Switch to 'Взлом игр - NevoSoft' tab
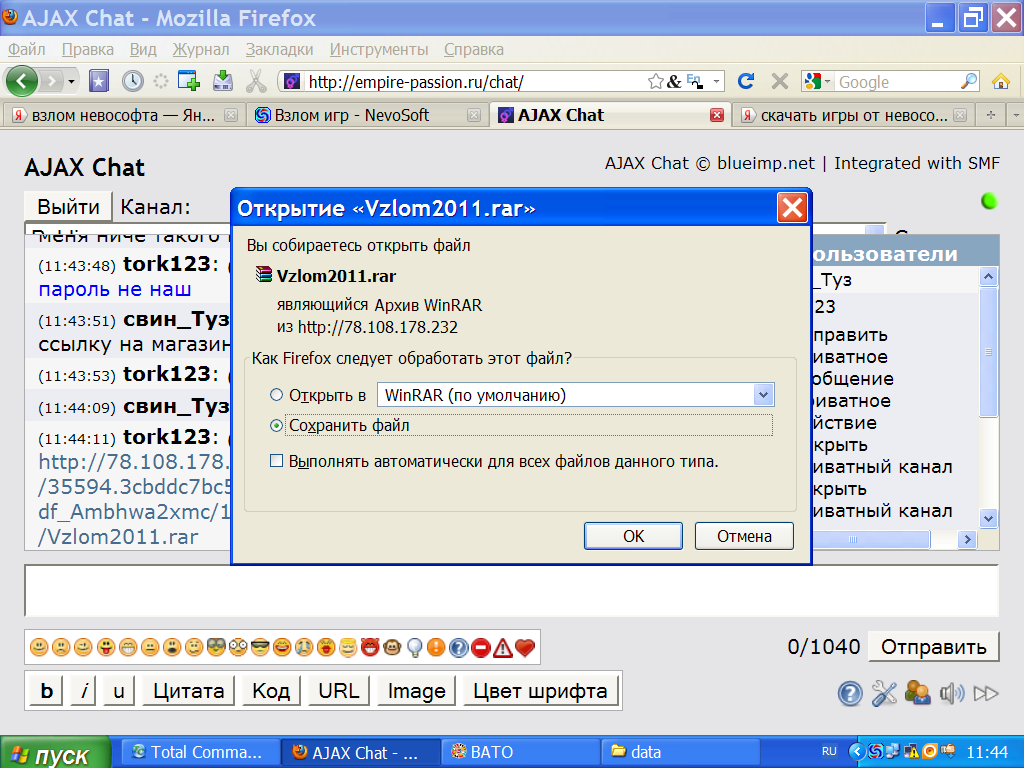 click(x=367, y=116)
